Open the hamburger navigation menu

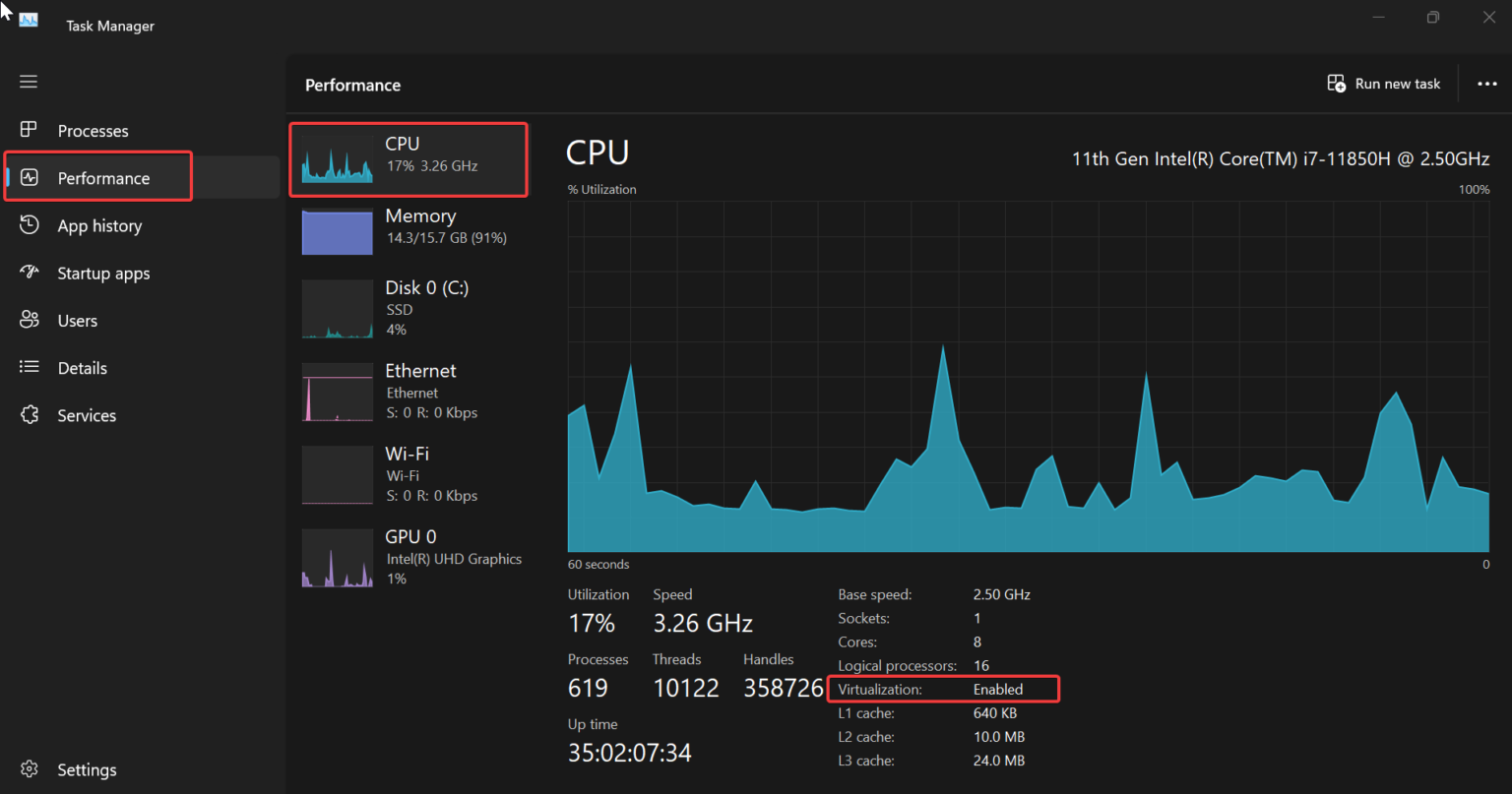29,82
